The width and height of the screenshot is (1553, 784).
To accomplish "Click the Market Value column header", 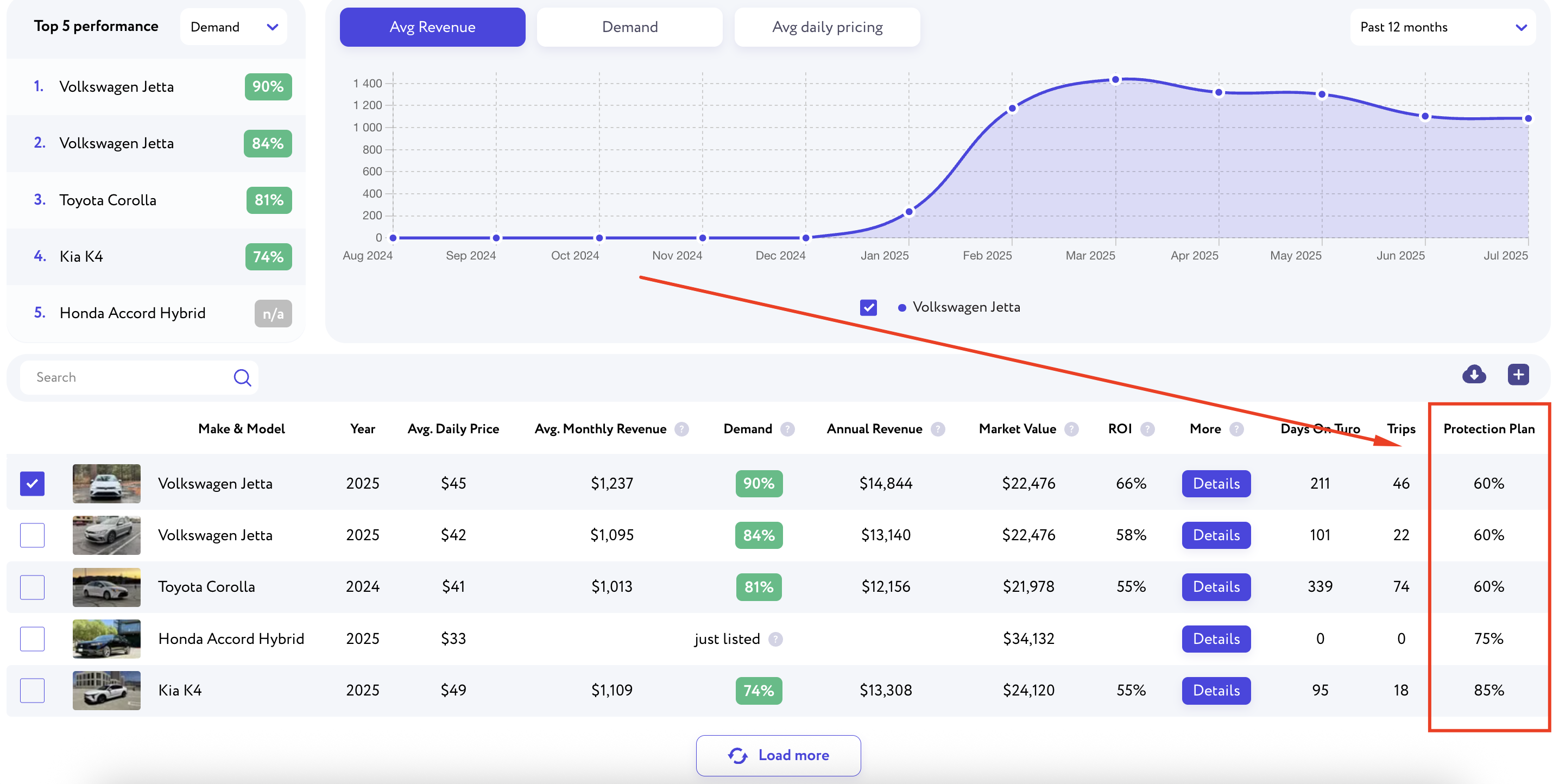I will point(1017,429).
